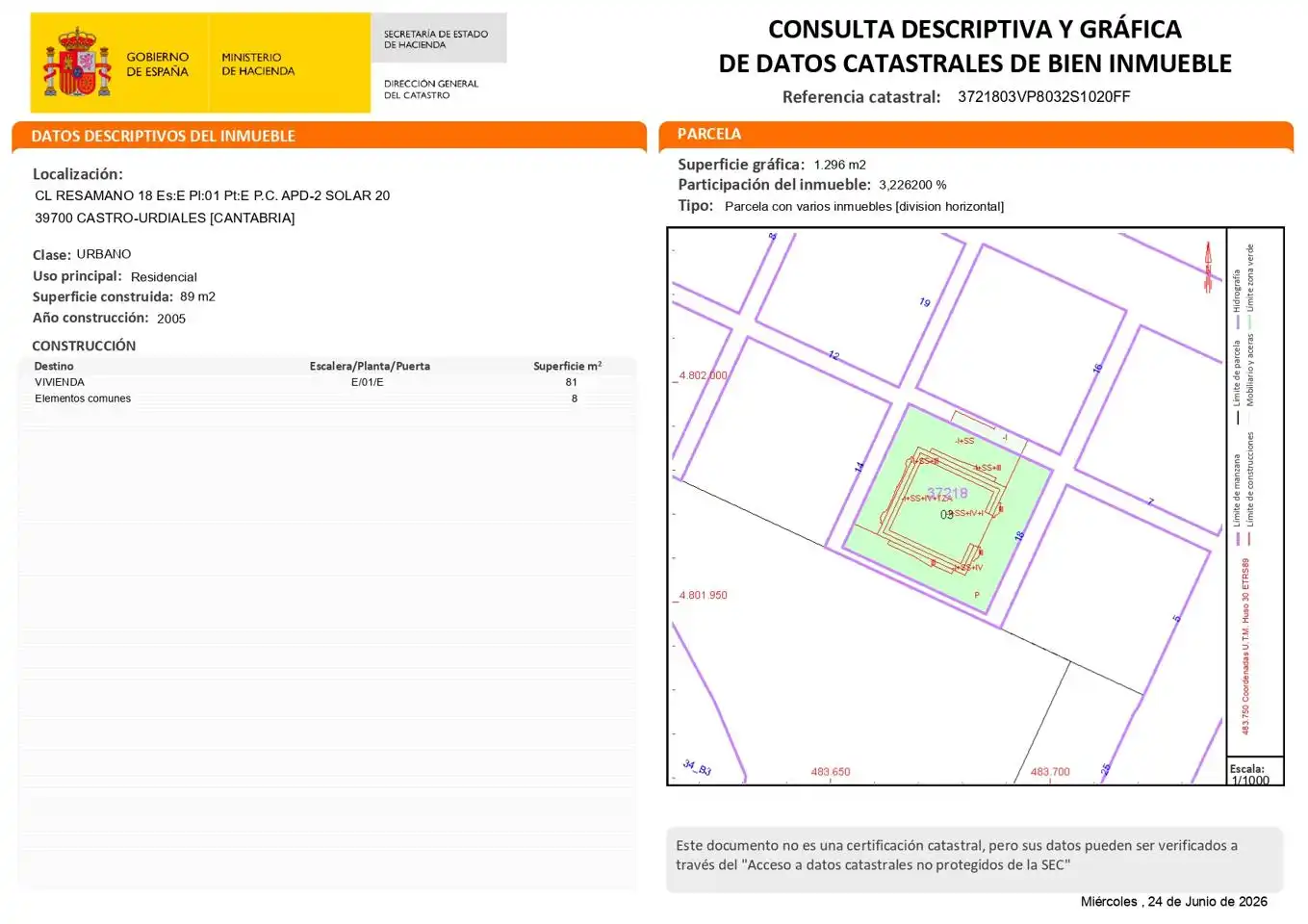1308x924 pixels.
Task: Click 'Mobiliario y aceras' legend entry
Action: pos(1250,376)
